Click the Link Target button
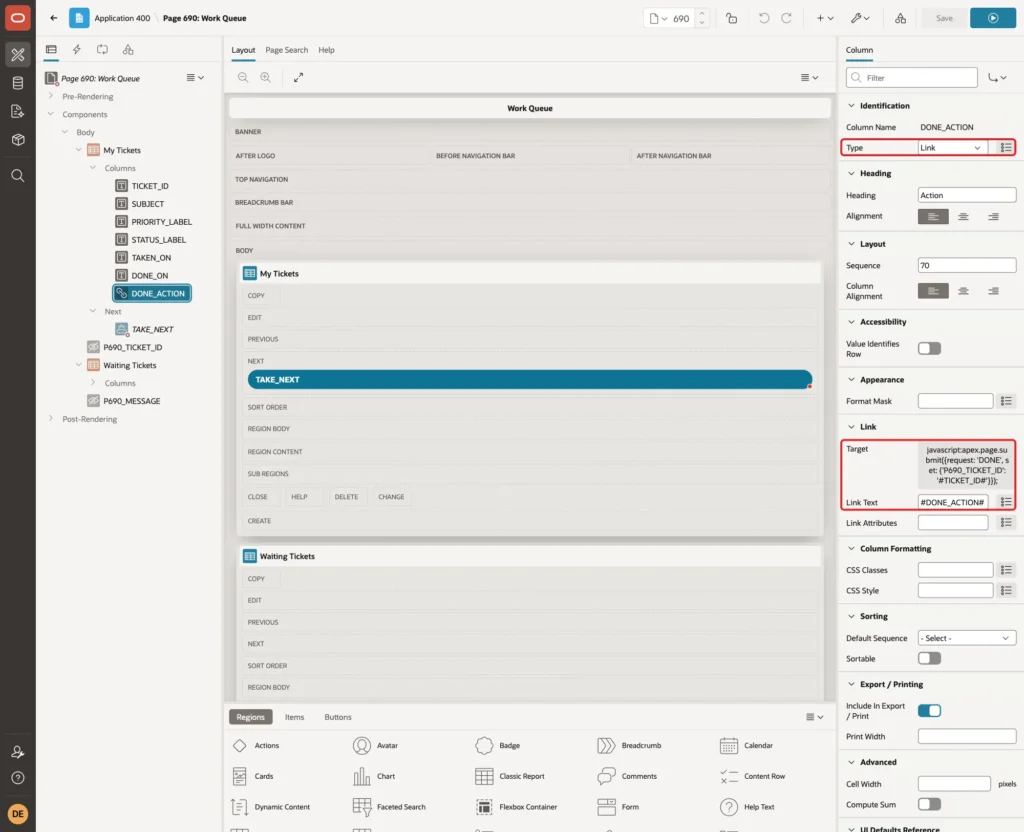1024x832 pixels. coord(966,466)
